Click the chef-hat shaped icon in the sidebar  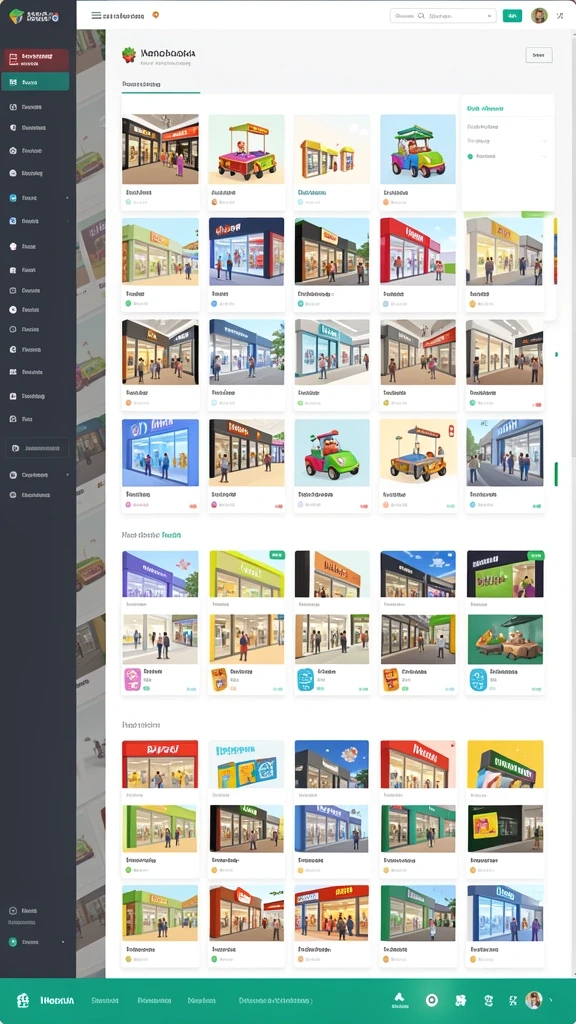13,247
